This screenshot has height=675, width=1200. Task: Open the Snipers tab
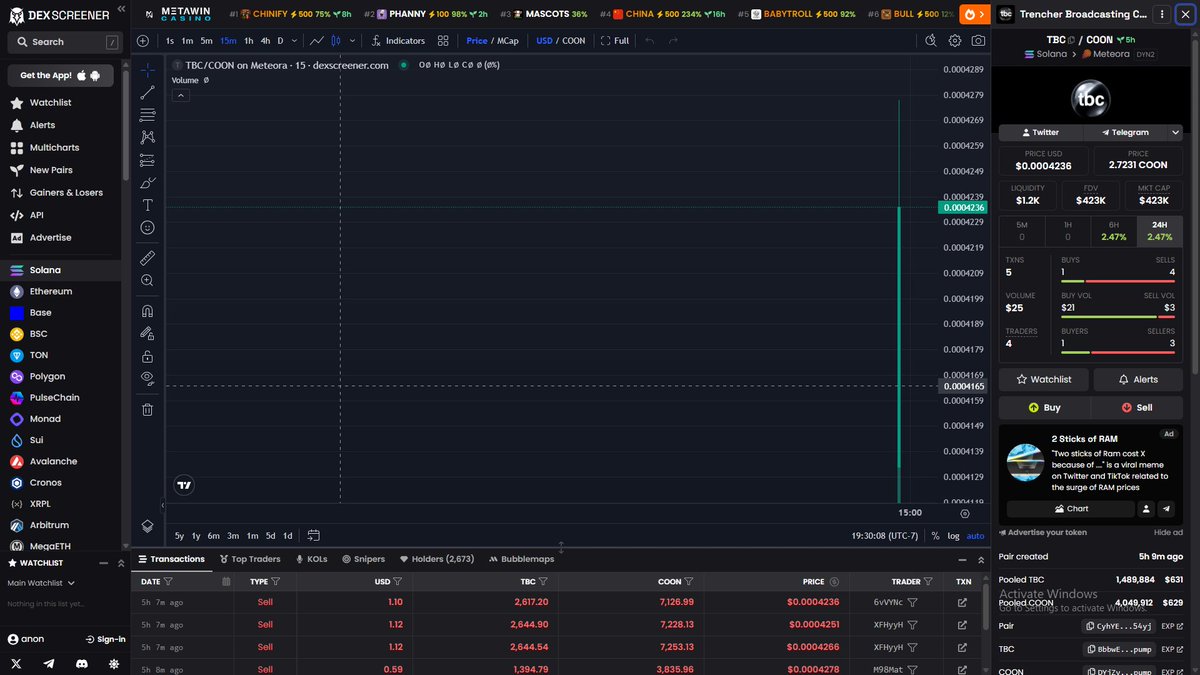364,559
